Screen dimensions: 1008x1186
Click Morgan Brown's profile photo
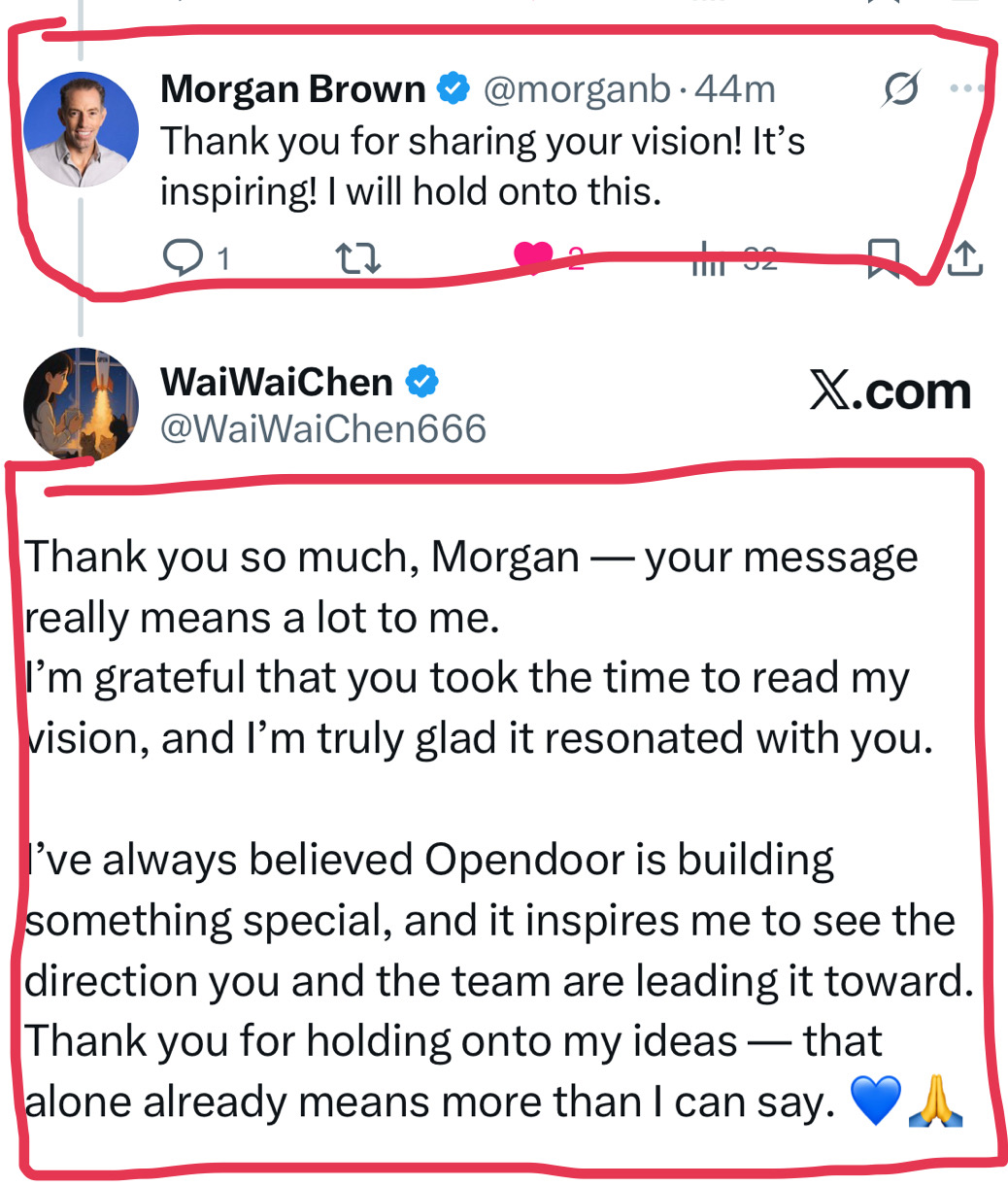(x=81, y=129)
